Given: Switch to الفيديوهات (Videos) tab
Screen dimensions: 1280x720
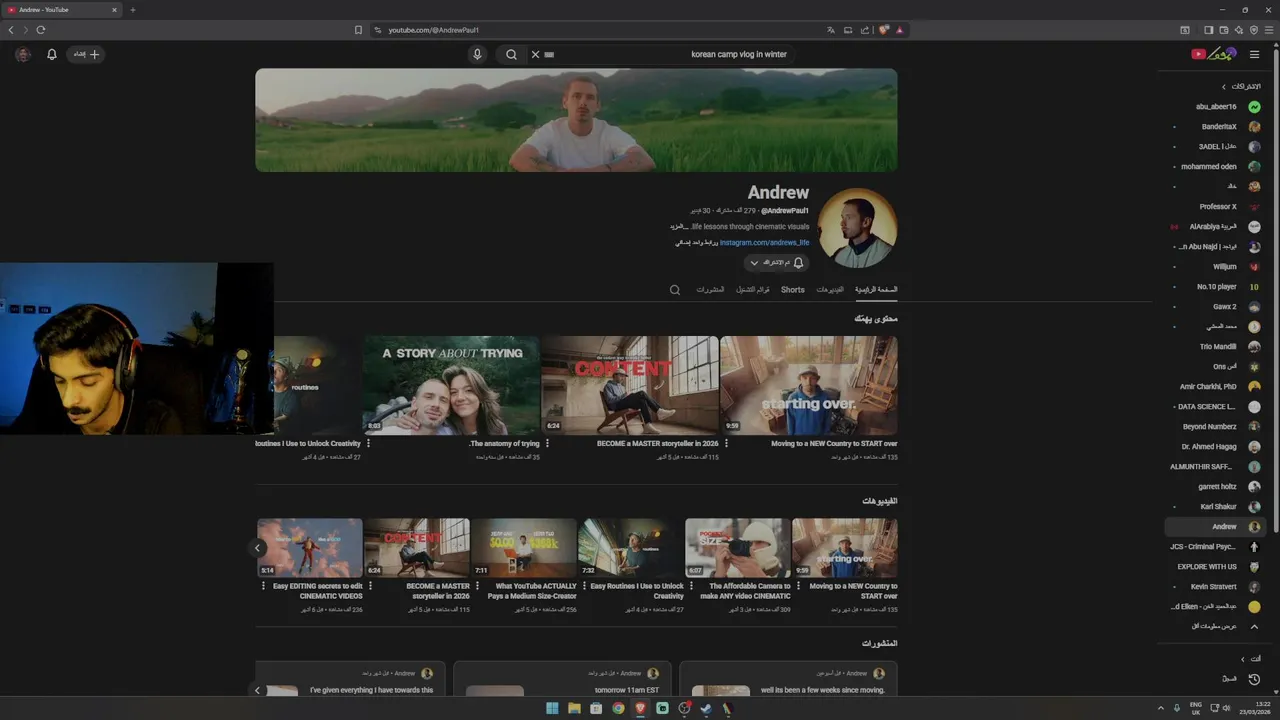Looking at the screenshot, I should coord(830,290).
